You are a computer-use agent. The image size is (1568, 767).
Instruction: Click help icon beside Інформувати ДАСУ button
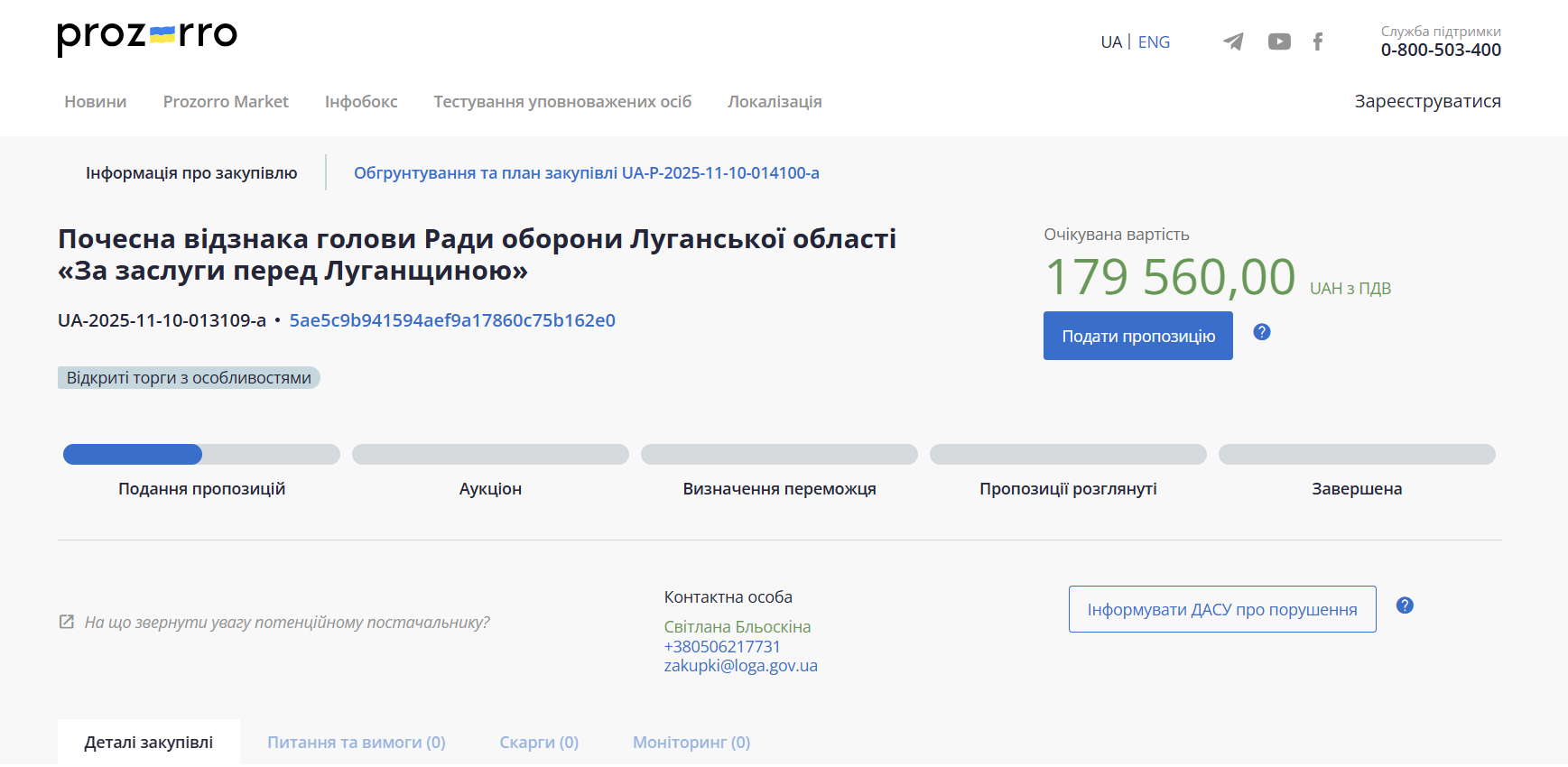click(x=1405, y=605)
